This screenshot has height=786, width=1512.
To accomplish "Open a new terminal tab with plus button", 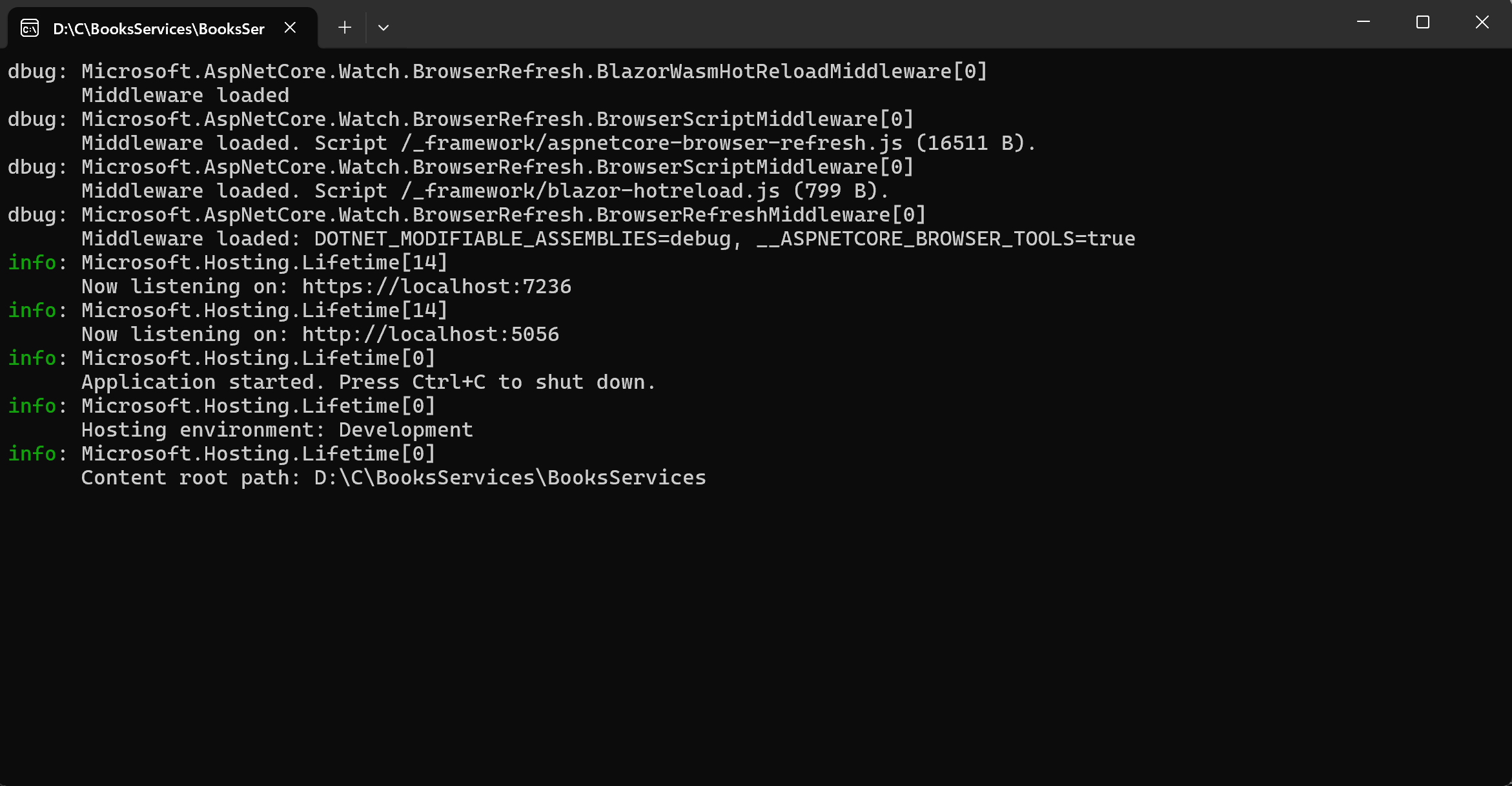I will pos(345,28).
